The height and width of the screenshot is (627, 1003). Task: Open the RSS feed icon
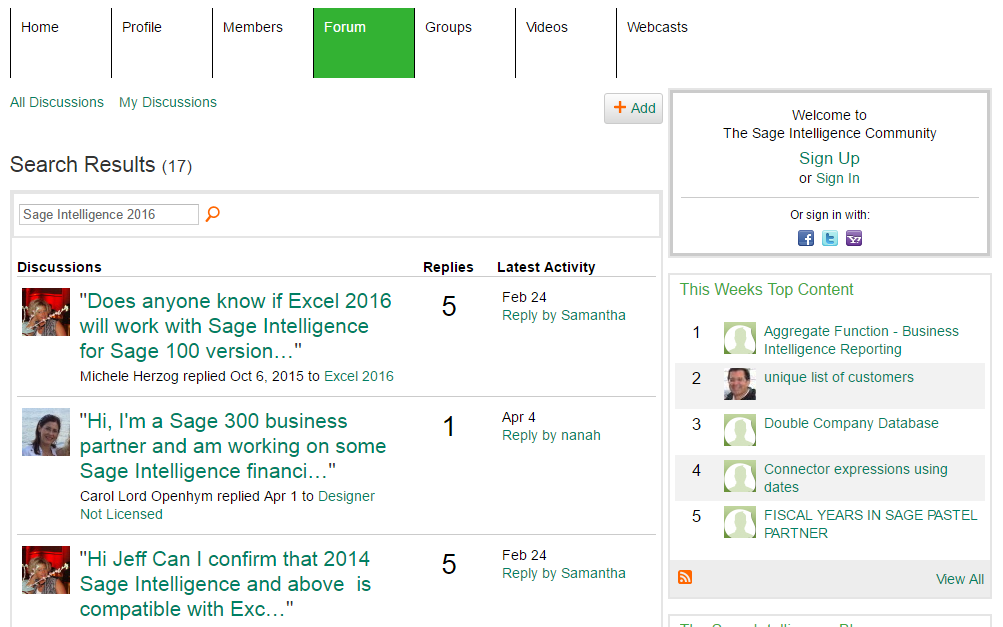[685, 577]
